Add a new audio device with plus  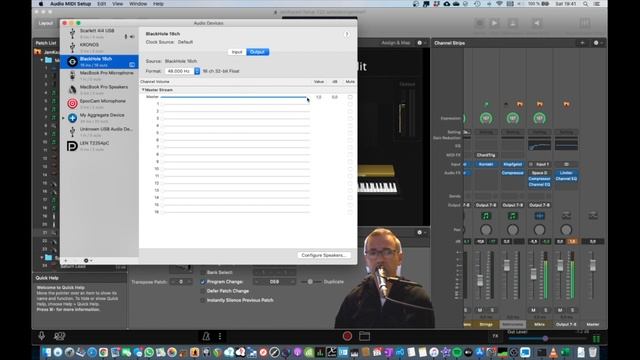(66, 260)
